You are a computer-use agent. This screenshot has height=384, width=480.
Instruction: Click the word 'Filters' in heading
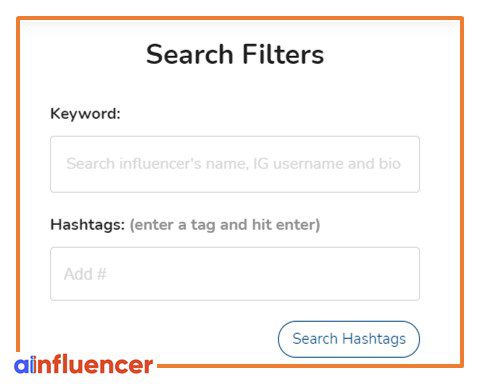[x=283, y=54]
